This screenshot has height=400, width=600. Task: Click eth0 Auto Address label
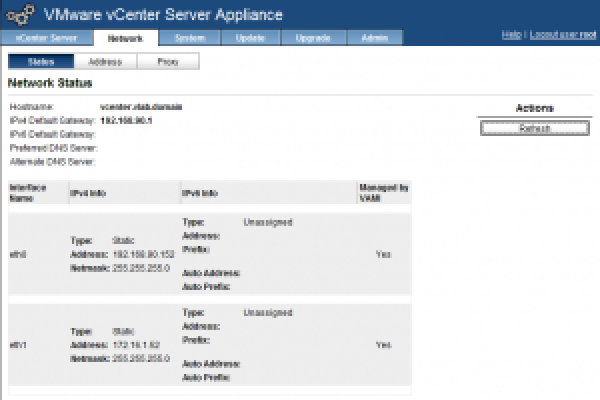(211, 273)
